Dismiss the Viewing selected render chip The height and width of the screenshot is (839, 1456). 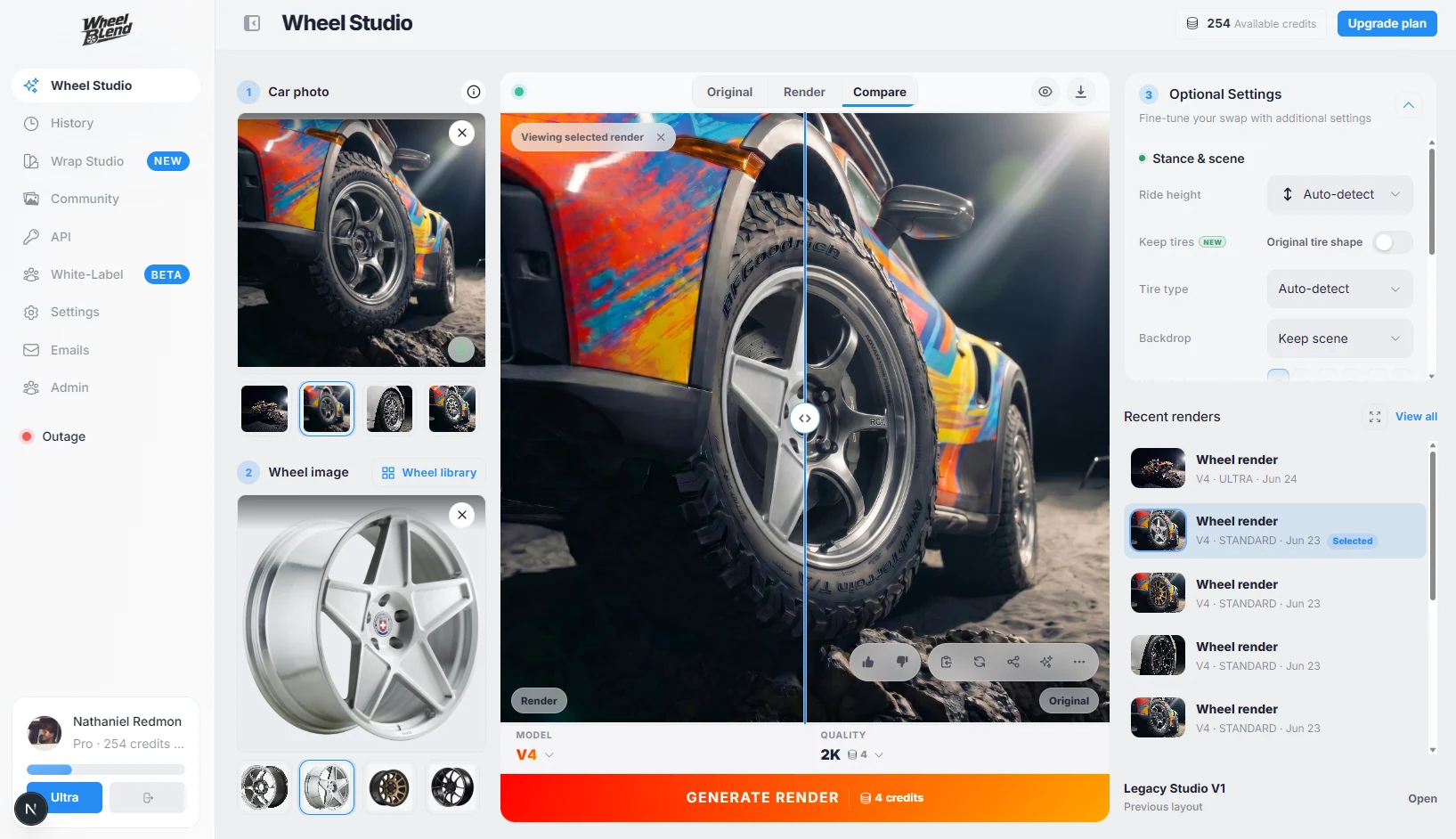661,137
